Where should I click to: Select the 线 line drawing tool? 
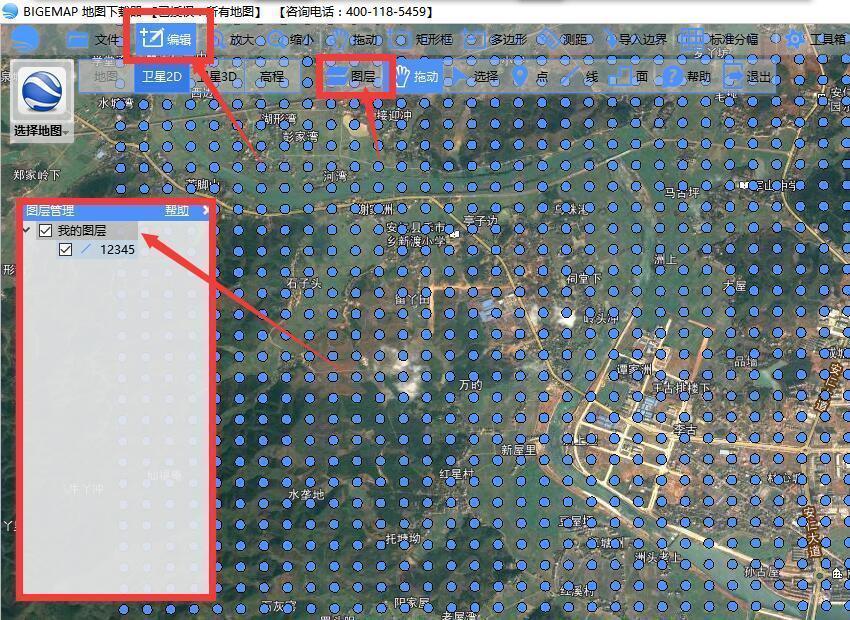pos(579,76)
